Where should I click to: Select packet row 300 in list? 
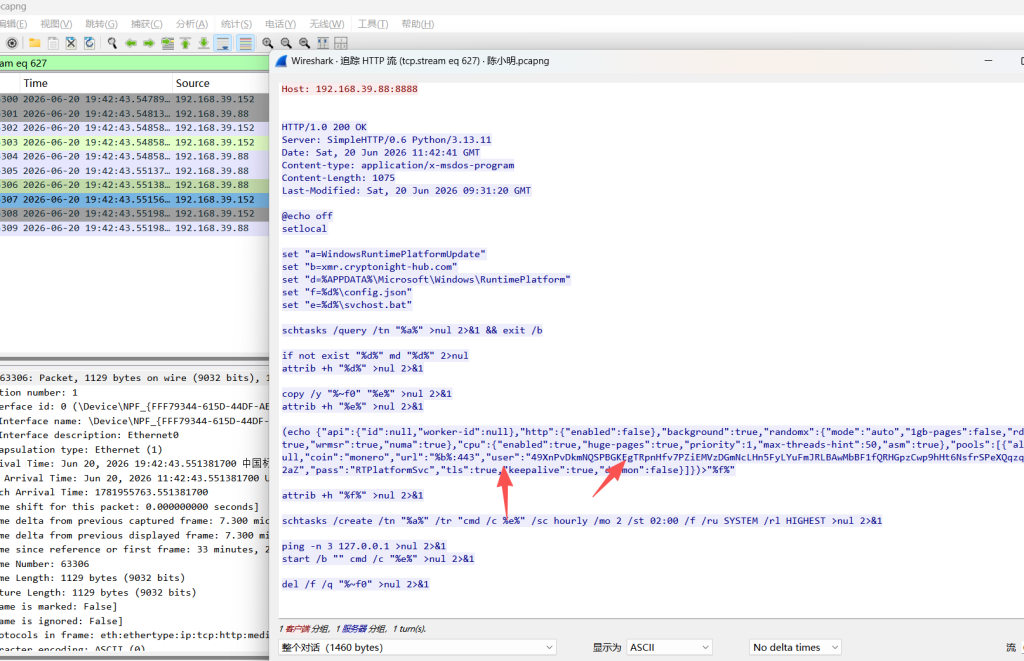(x=134, y=99)
